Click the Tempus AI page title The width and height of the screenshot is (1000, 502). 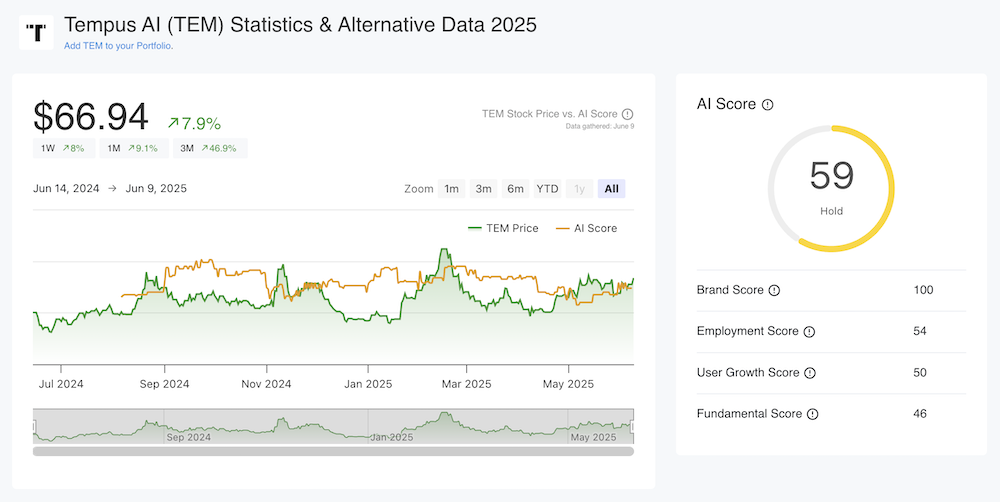tap(300, 25)
